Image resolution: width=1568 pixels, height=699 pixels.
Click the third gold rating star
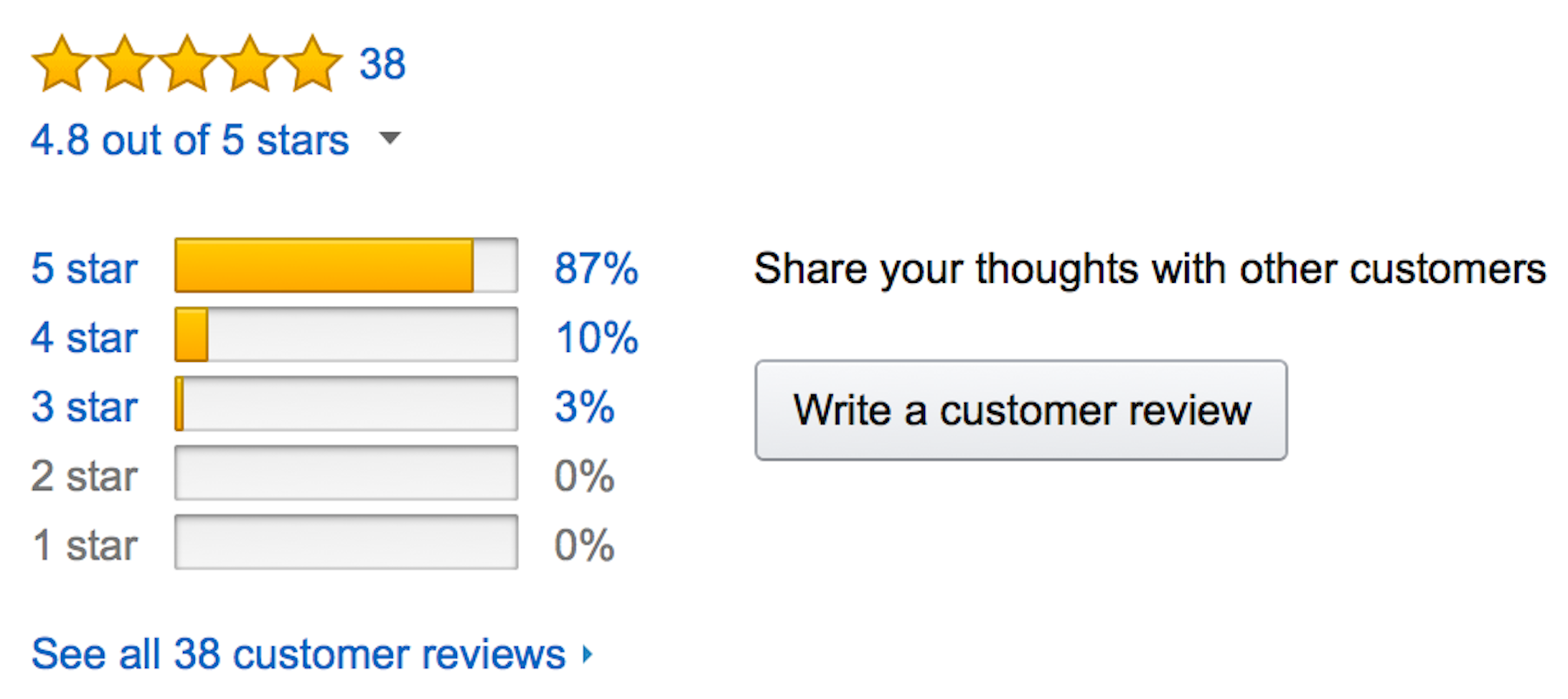187,63
